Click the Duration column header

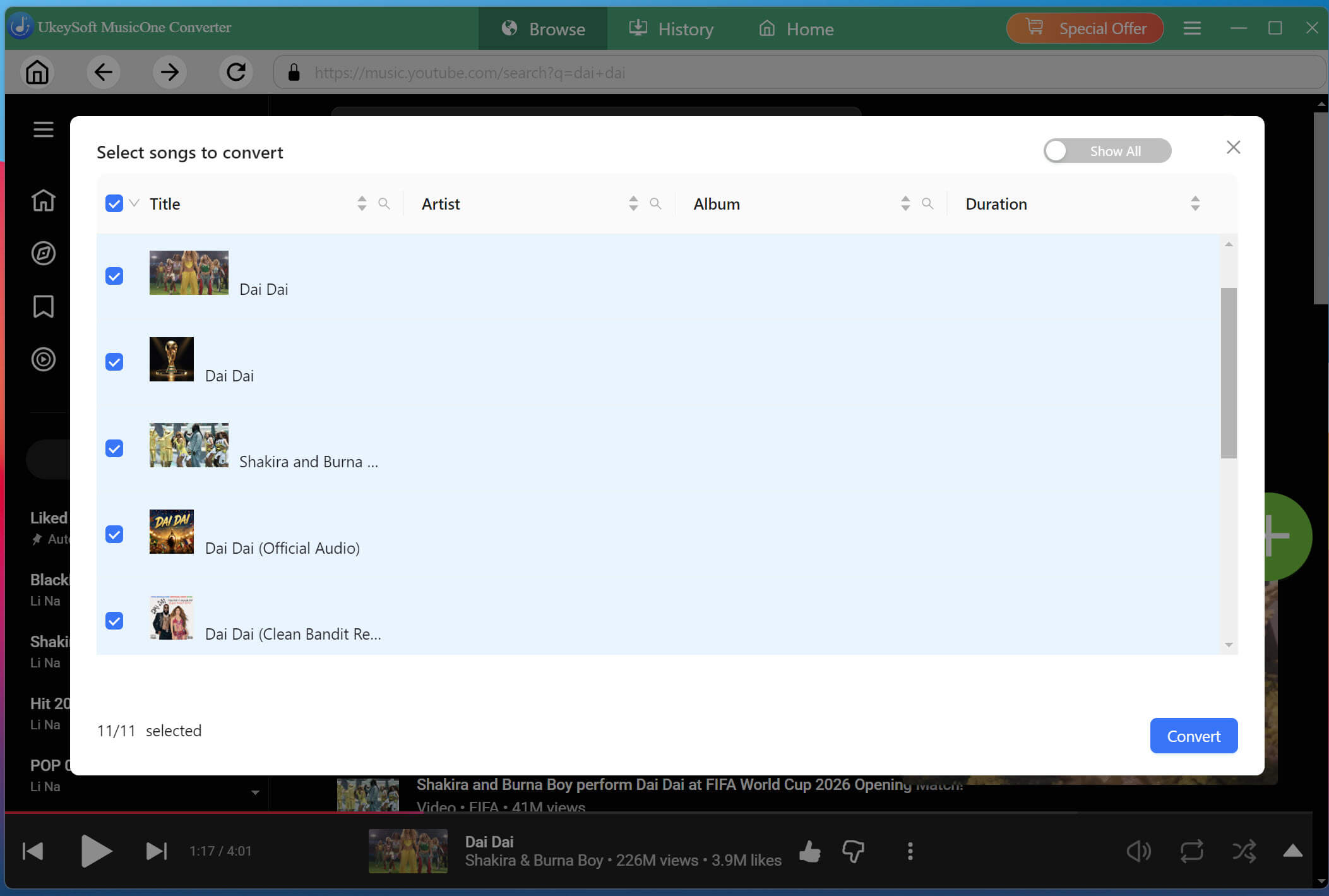(996, 204)
